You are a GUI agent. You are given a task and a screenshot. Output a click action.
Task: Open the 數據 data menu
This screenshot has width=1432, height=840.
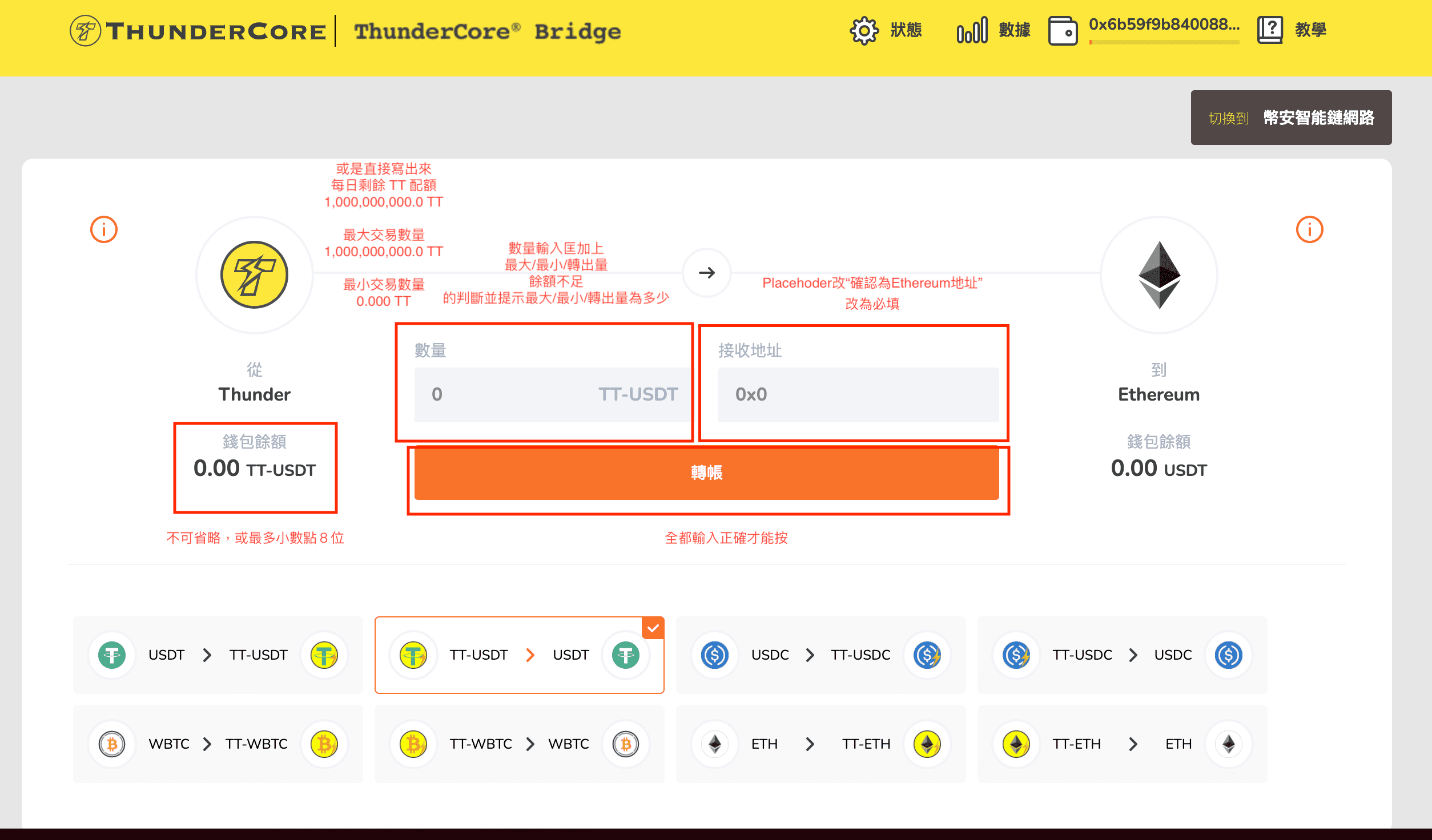click(1015, 30)
